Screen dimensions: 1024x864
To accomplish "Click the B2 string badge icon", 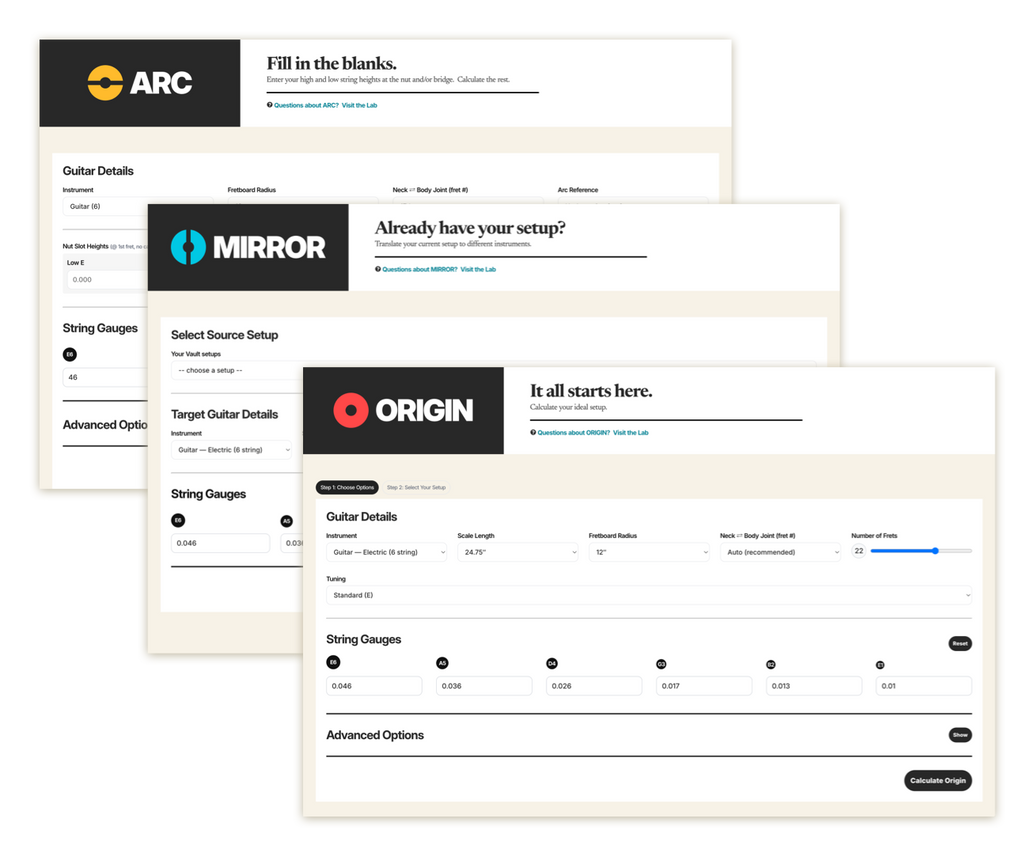I will tap(771, 663).
